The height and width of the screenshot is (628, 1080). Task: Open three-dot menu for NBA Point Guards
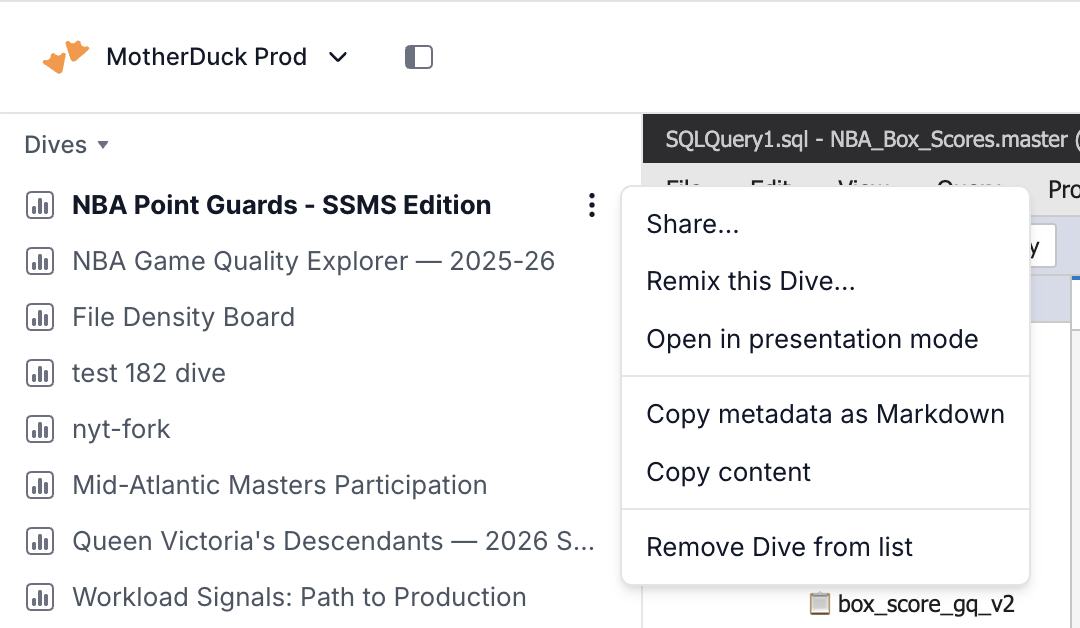click(592, 205)
